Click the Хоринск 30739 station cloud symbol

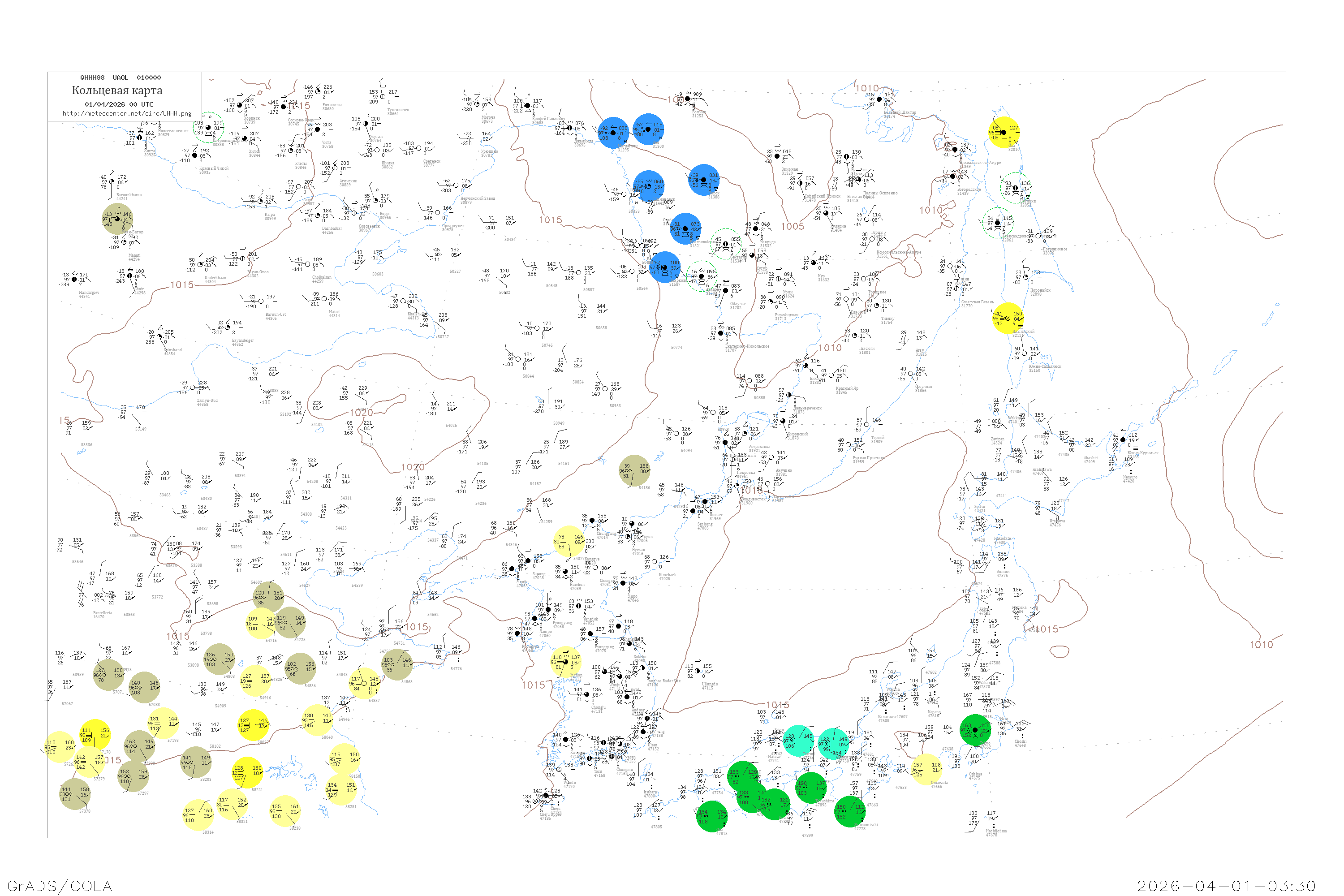(239, 105)
